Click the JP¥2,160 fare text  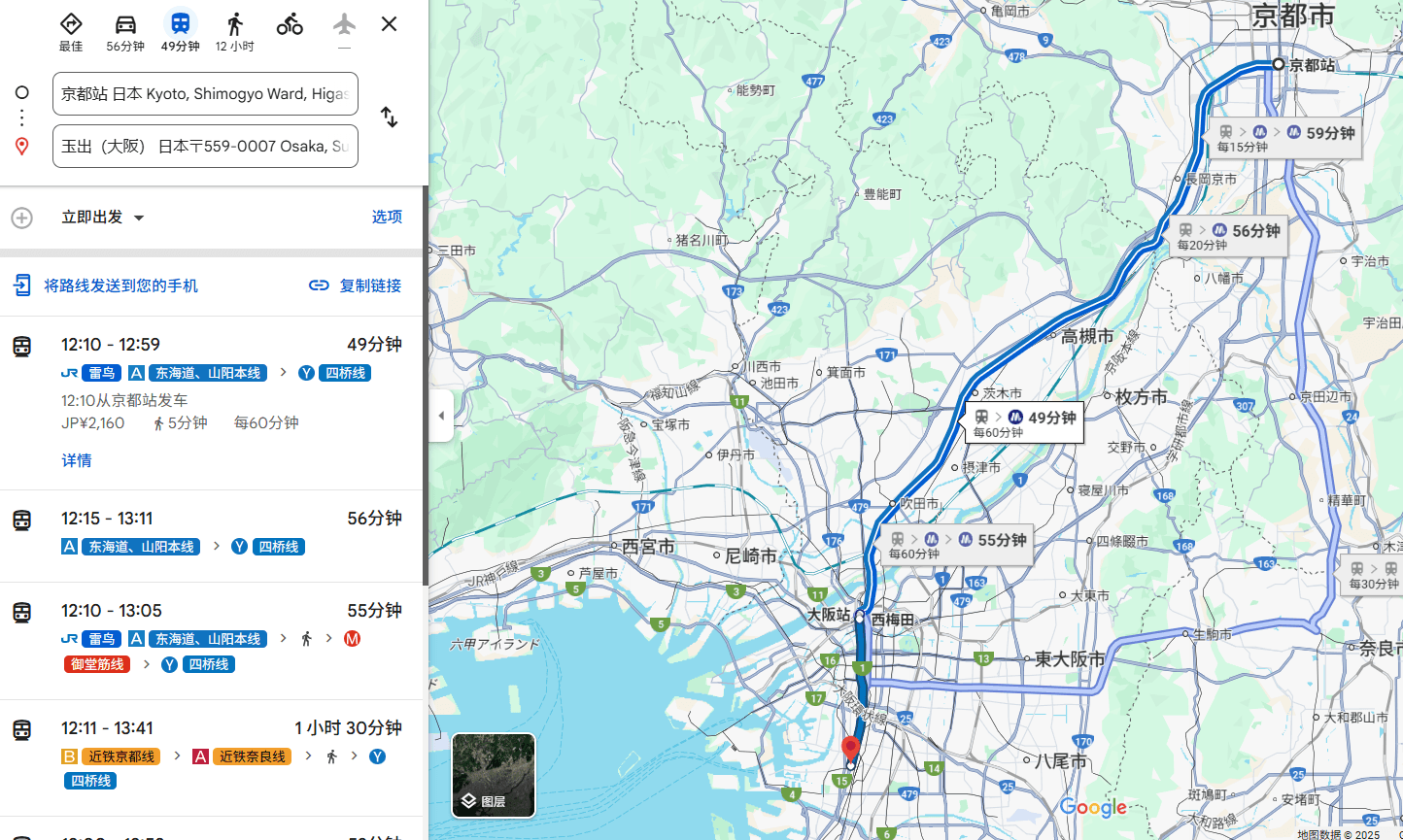[x=93, y=423]
